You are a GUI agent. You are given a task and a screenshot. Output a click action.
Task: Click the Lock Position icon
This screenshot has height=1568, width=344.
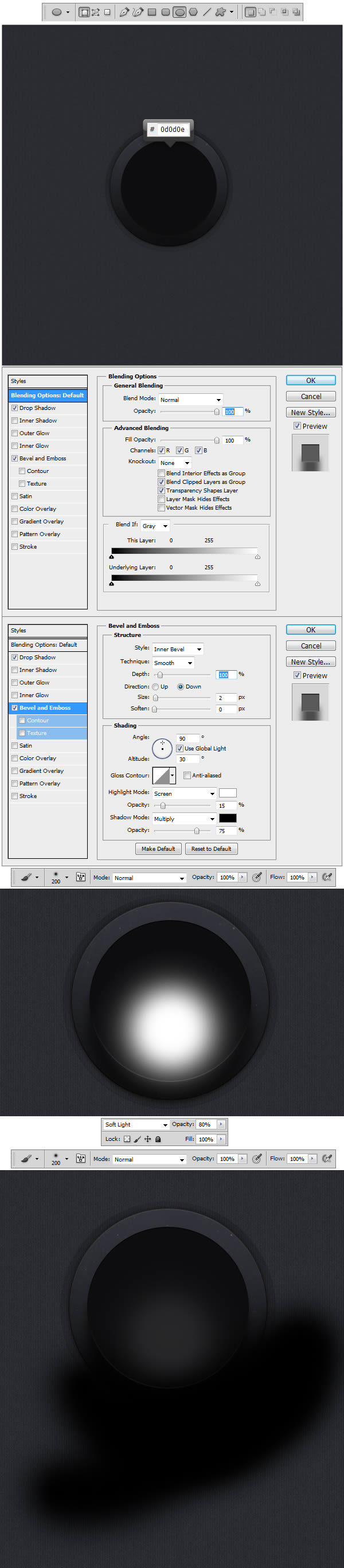click(147, 1139)
